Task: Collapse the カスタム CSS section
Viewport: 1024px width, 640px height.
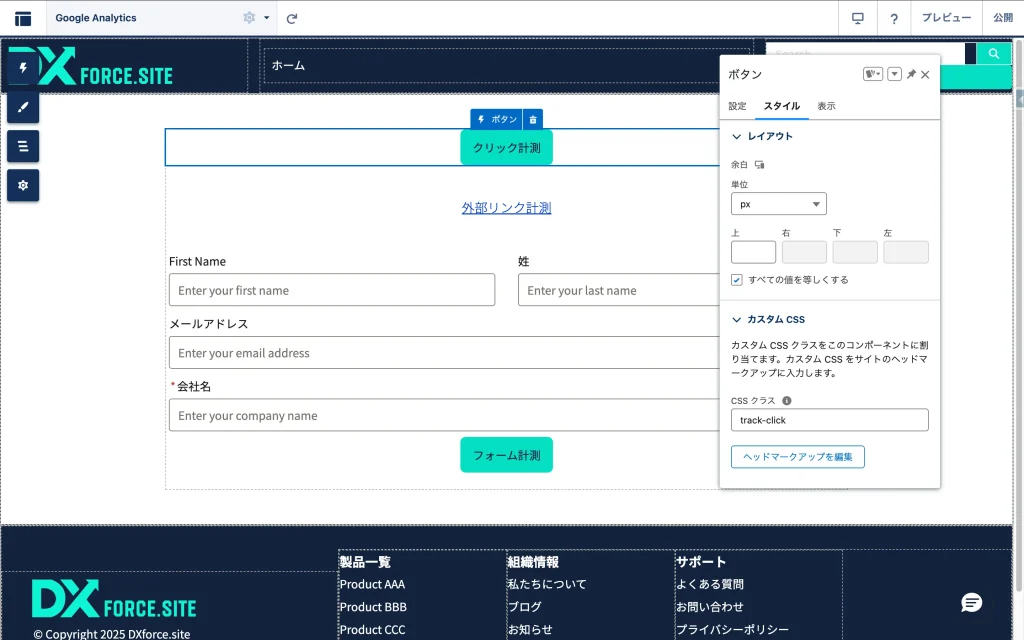Action: [737, 320]
